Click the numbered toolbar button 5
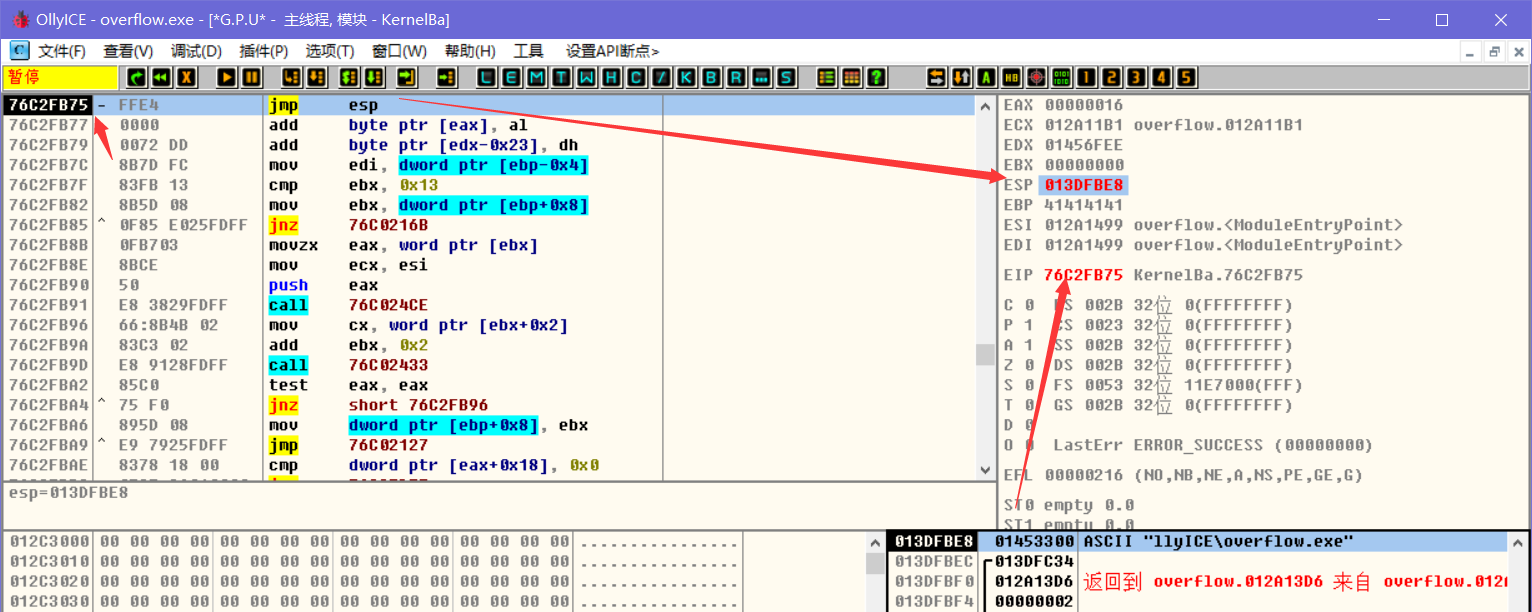Viewport: 1532px width, 612px height. (x=1185, y=77)
